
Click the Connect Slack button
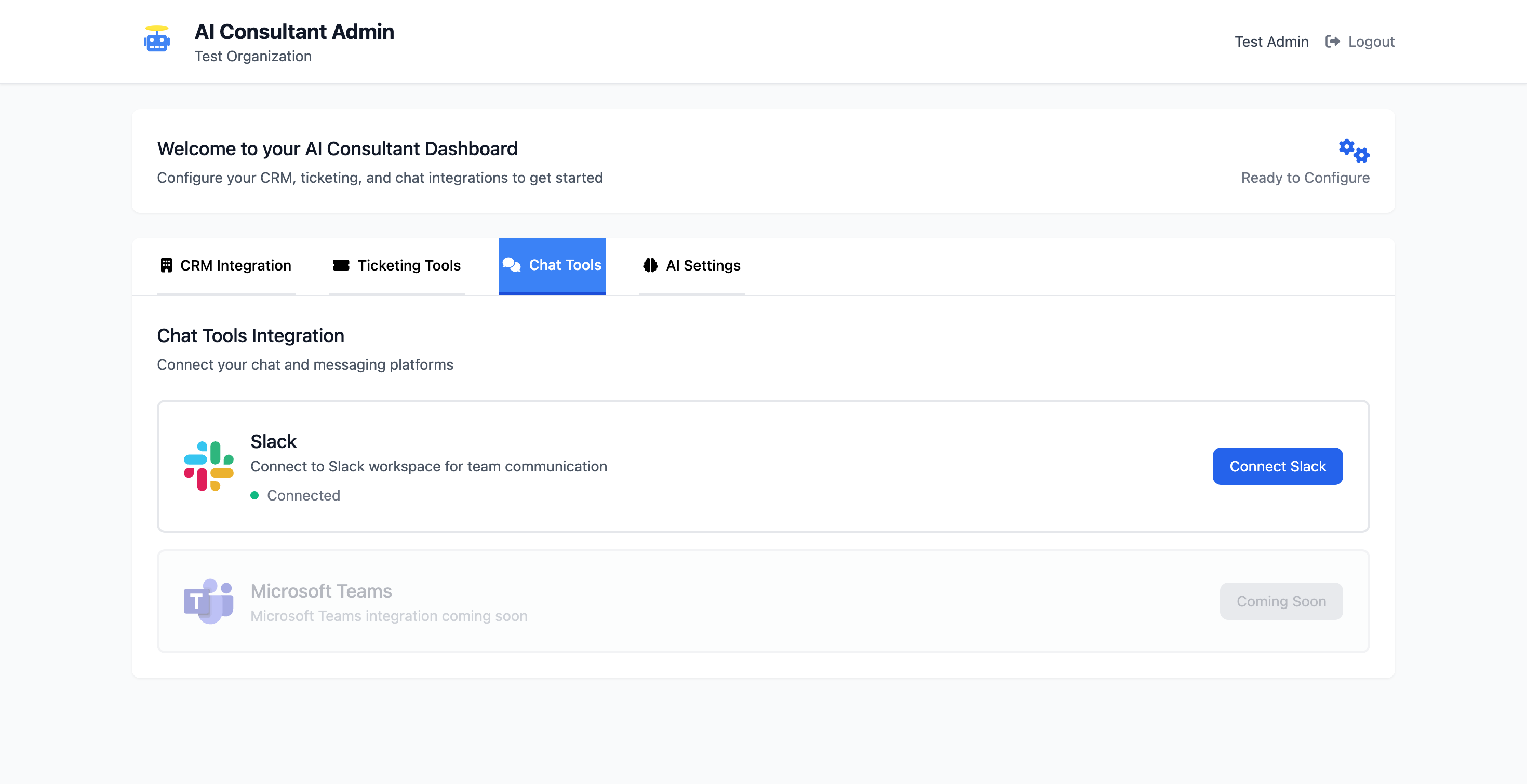1278,466
